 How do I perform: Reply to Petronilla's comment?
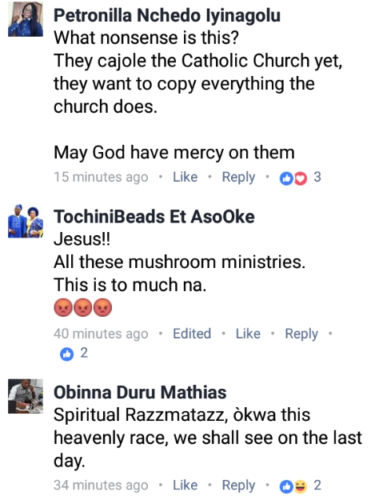pyautogui.click(x=239, y=177)
